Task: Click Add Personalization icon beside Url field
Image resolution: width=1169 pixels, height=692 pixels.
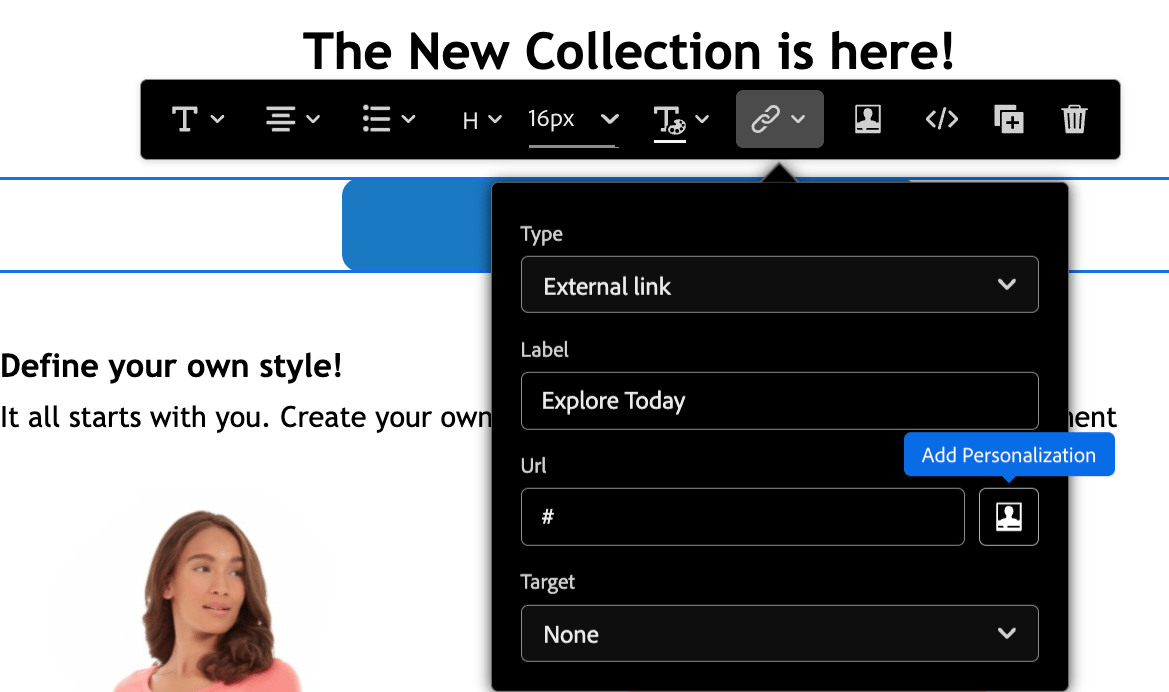Action: coord(1008,516)
